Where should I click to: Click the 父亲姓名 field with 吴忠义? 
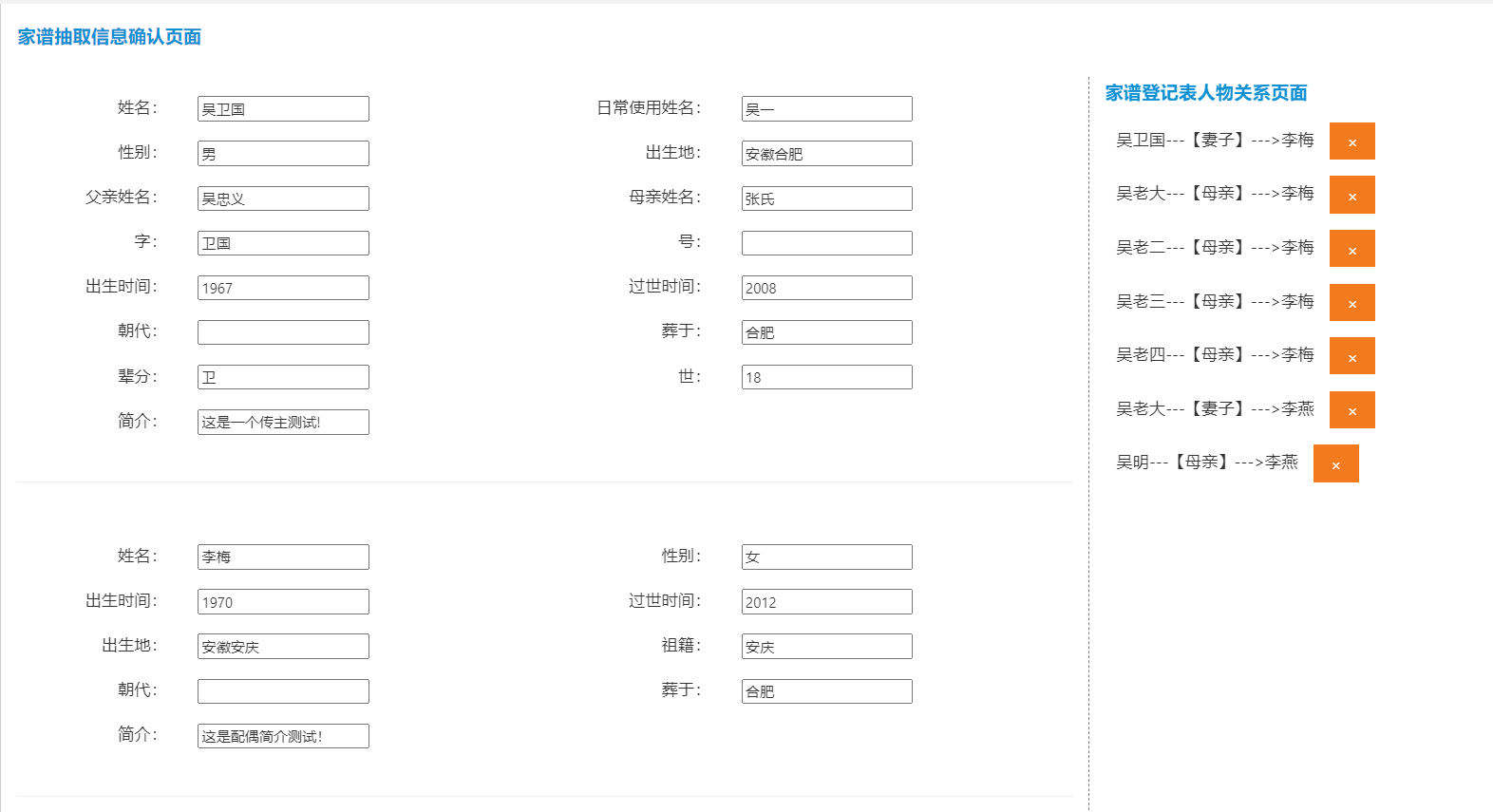pos(283,198)
